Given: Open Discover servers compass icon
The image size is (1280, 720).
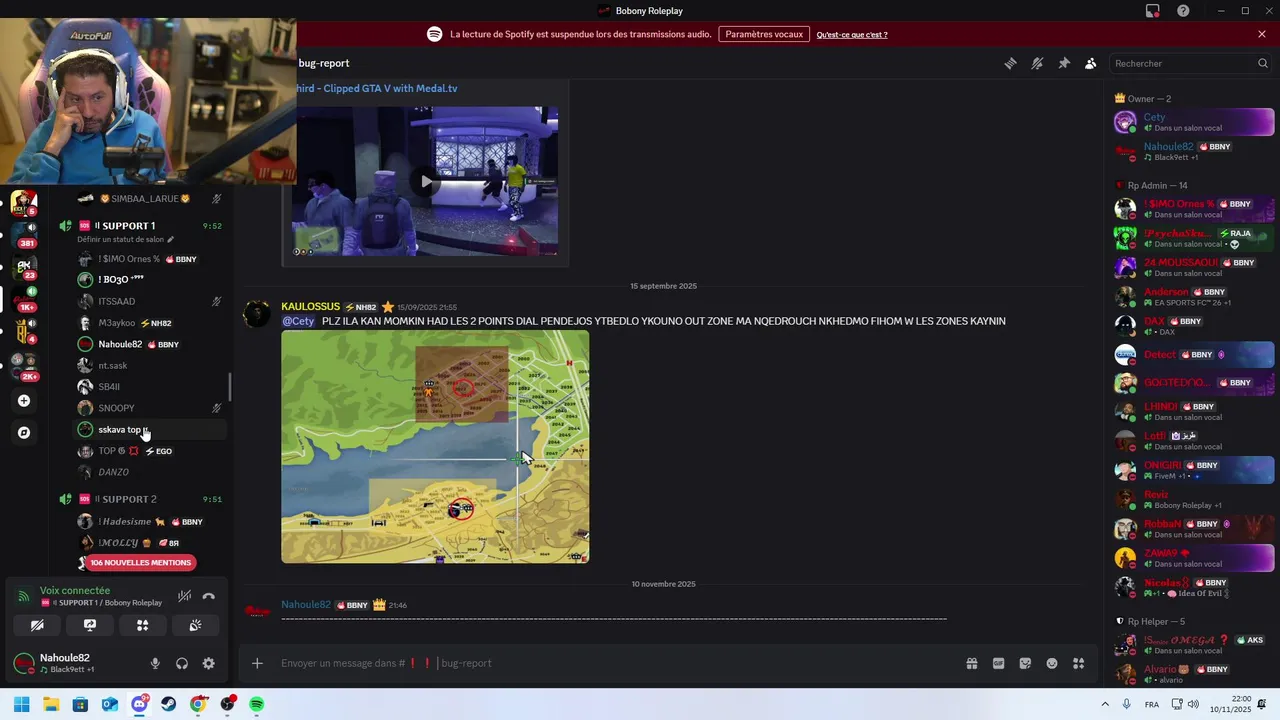Looking at the screenshot, I should pos(24,433).
